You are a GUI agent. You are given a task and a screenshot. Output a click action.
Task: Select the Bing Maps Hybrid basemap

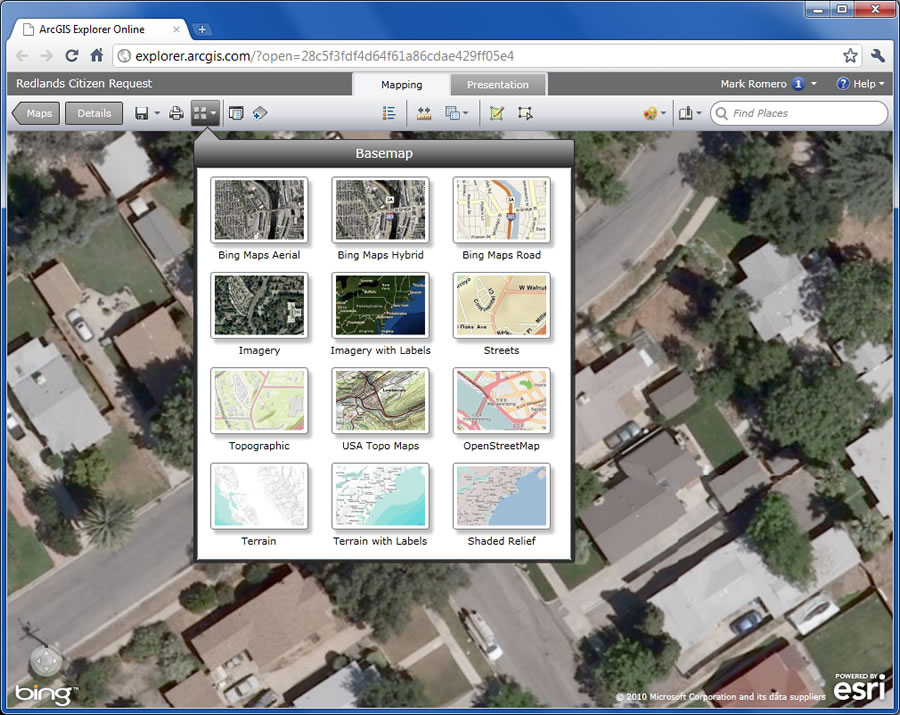(380, 210)
